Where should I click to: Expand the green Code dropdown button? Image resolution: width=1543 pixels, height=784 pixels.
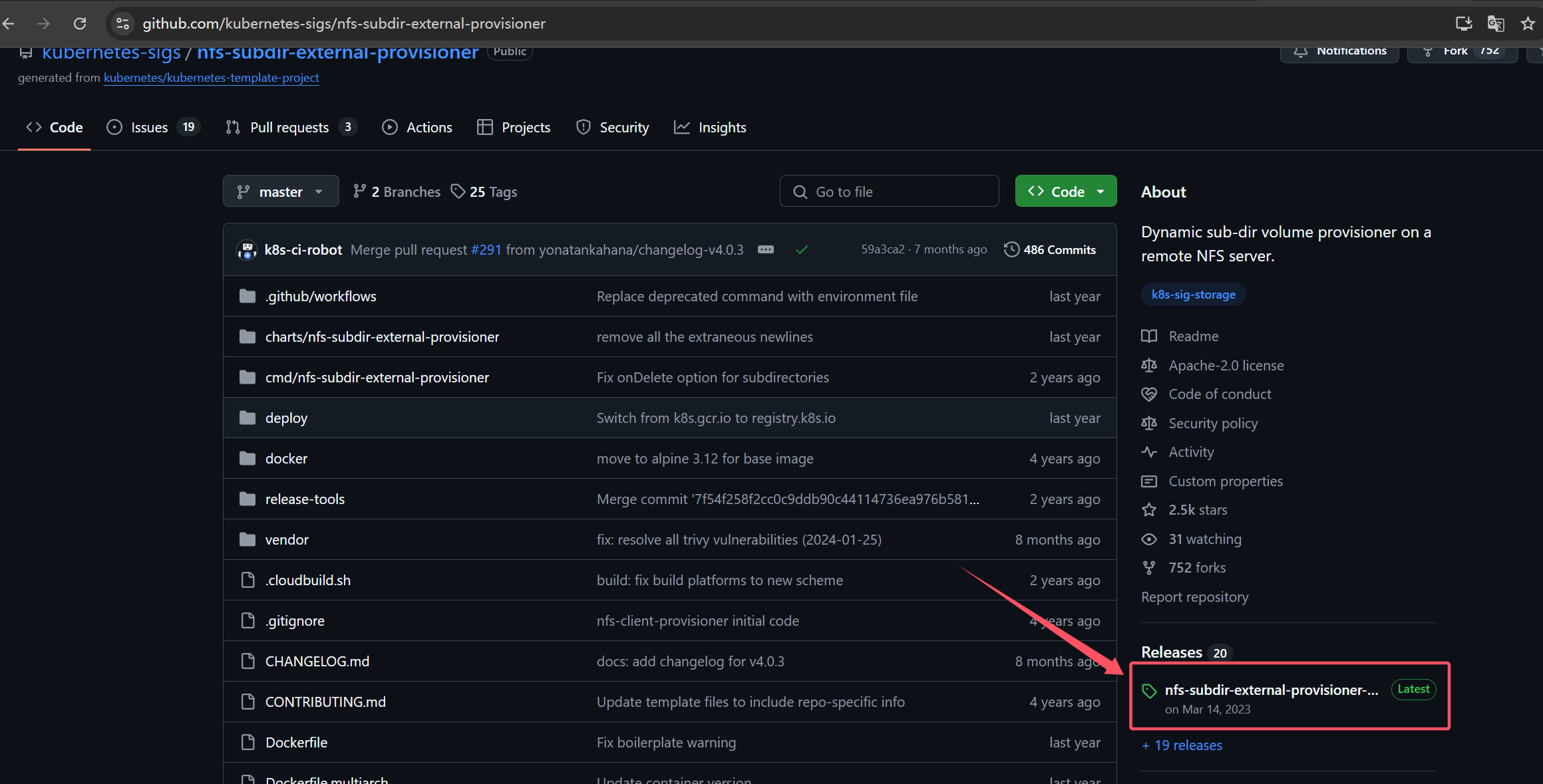pos(1065,192)
